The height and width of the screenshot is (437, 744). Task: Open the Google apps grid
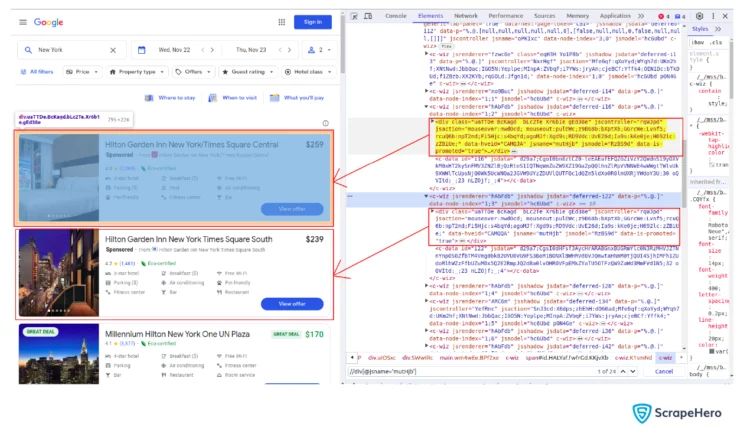click(281, 22)
